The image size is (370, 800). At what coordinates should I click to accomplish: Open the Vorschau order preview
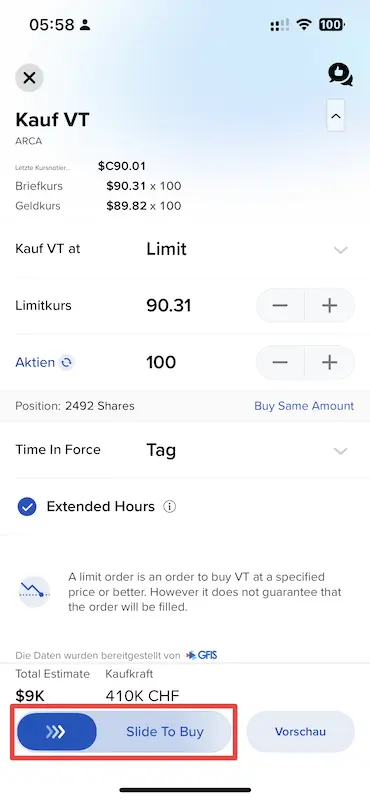(300, 732)
